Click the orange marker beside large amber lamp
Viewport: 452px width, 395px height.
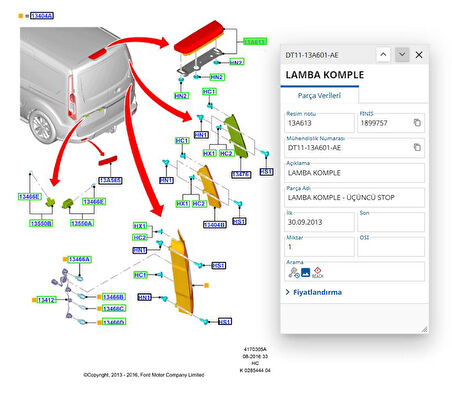pyautogui.click(x=206, y=285)
